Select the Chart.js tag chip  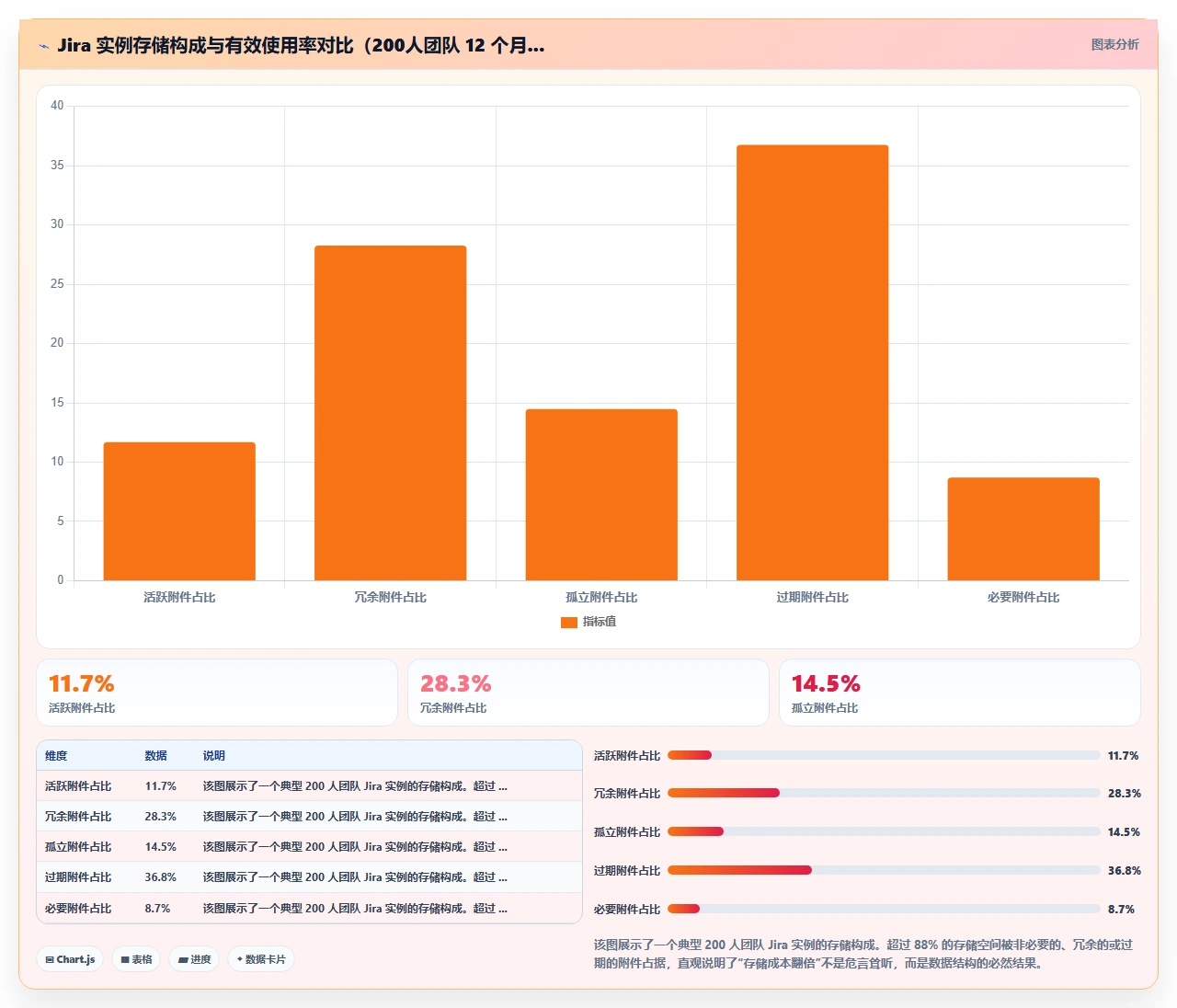pos(71,959)
